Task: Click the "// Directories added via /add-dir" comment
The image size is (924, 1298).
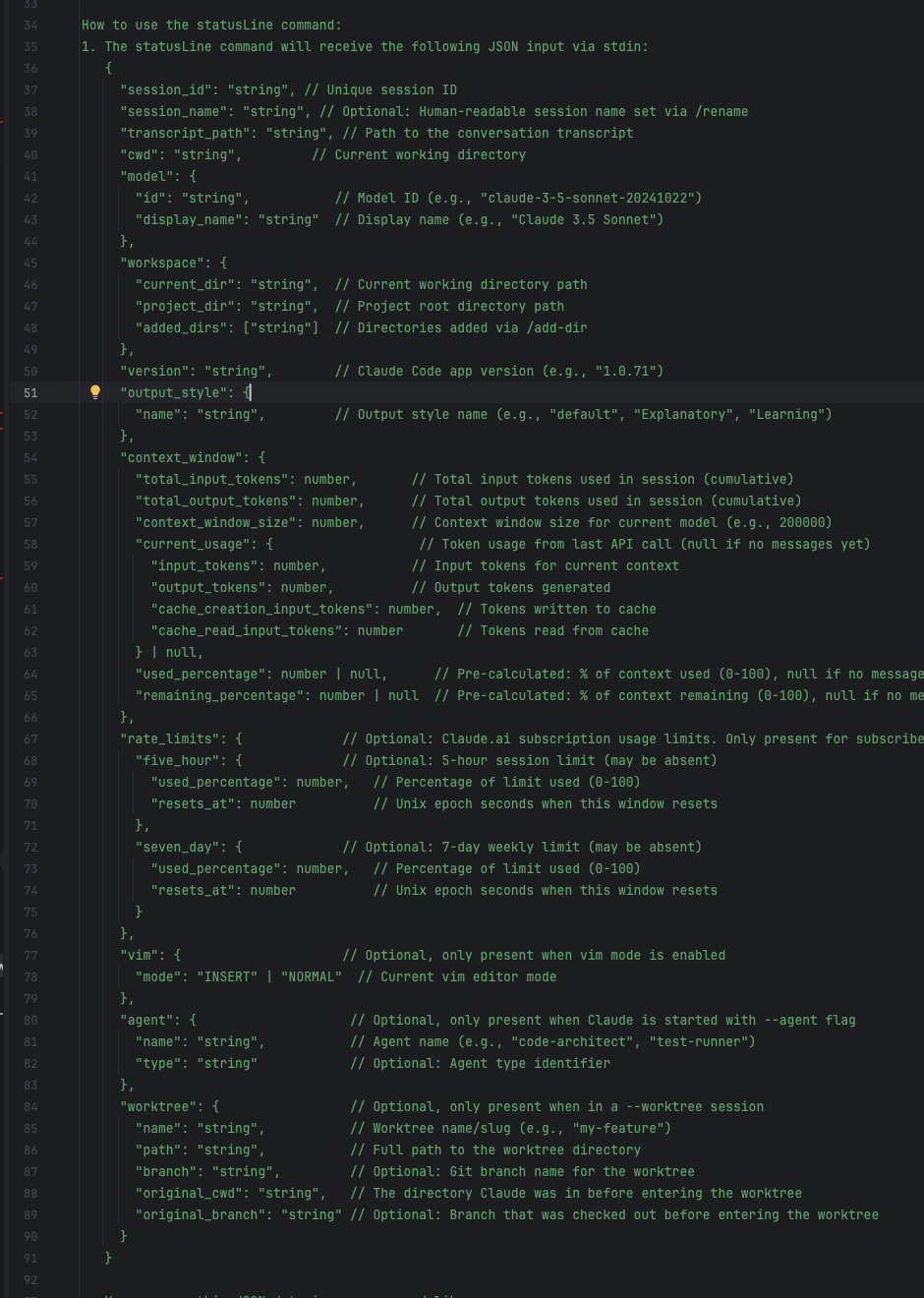Action: click(x=461, y=327)
